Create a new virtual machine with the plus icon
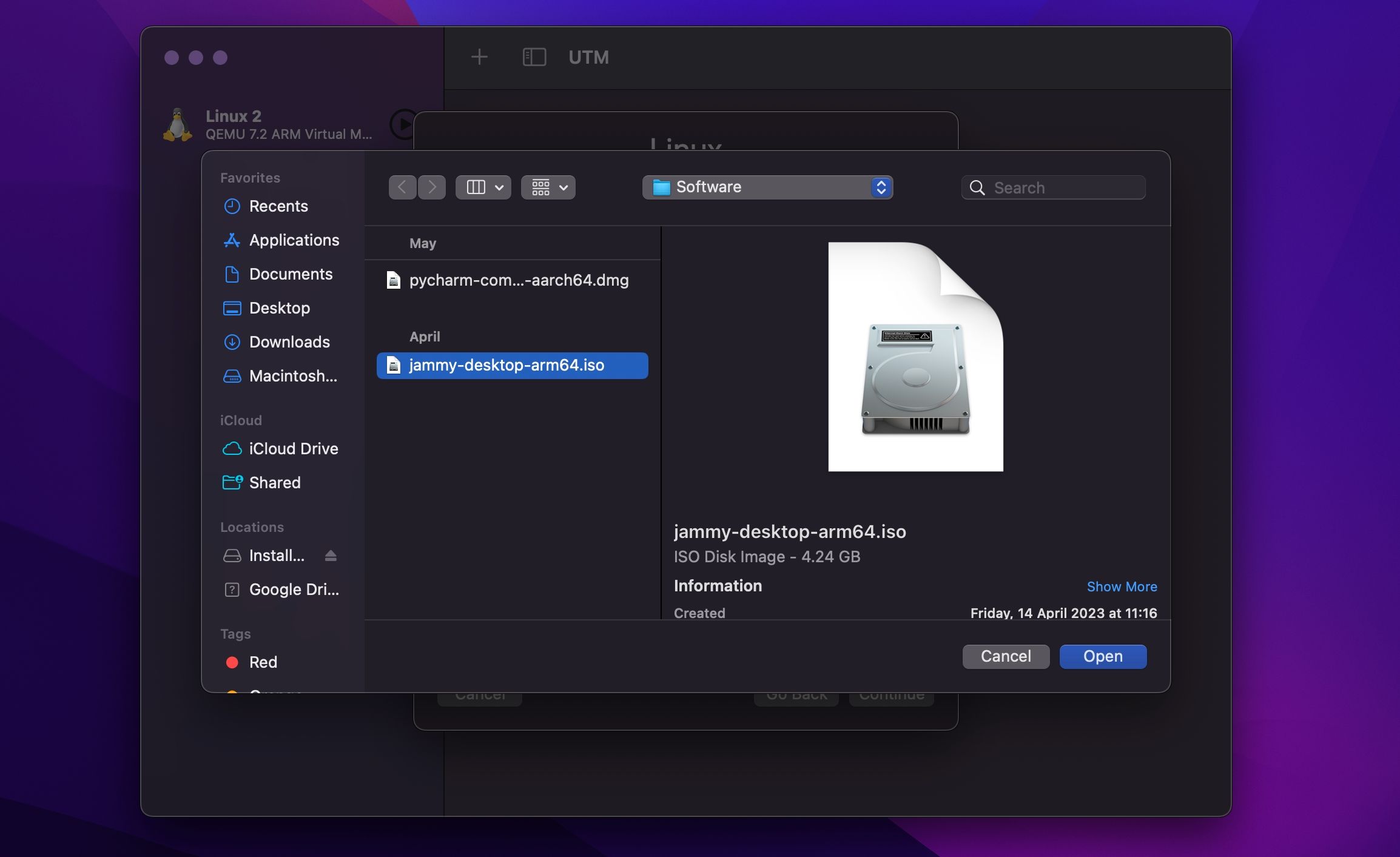 479,57
